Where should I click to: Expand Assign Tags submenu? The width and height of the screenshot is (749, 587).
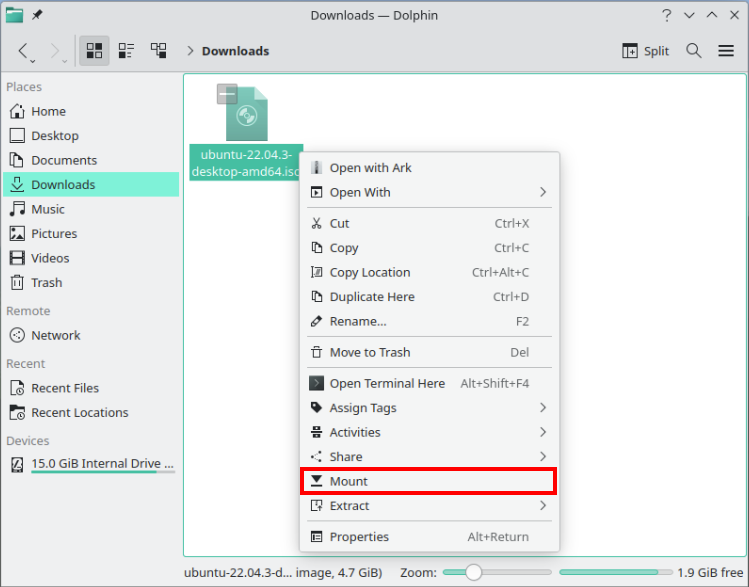(429, 408)
